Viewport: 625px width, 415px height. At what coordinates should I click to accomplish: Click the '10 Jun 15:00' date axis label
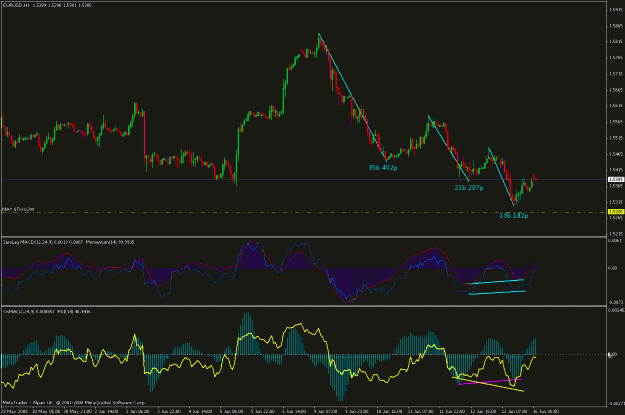coord(390,411)
